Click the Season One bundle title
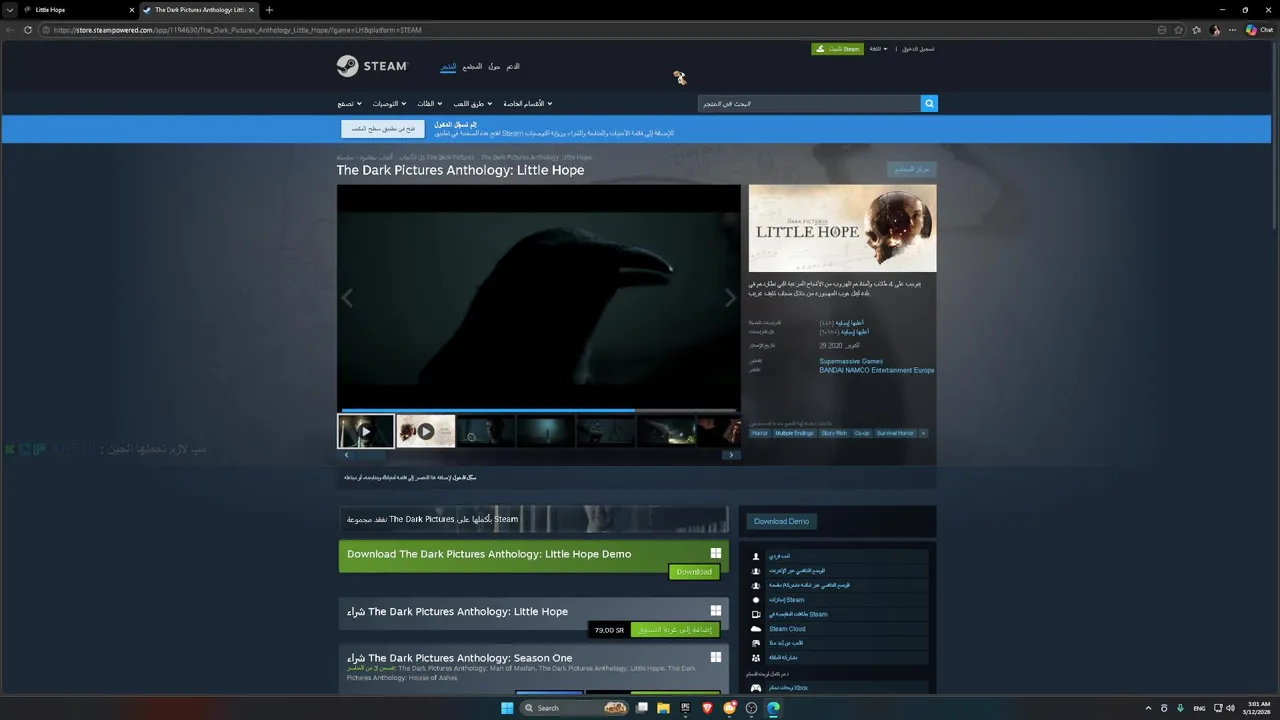This screenshot has width=1280, height=720. pos(459,658)
